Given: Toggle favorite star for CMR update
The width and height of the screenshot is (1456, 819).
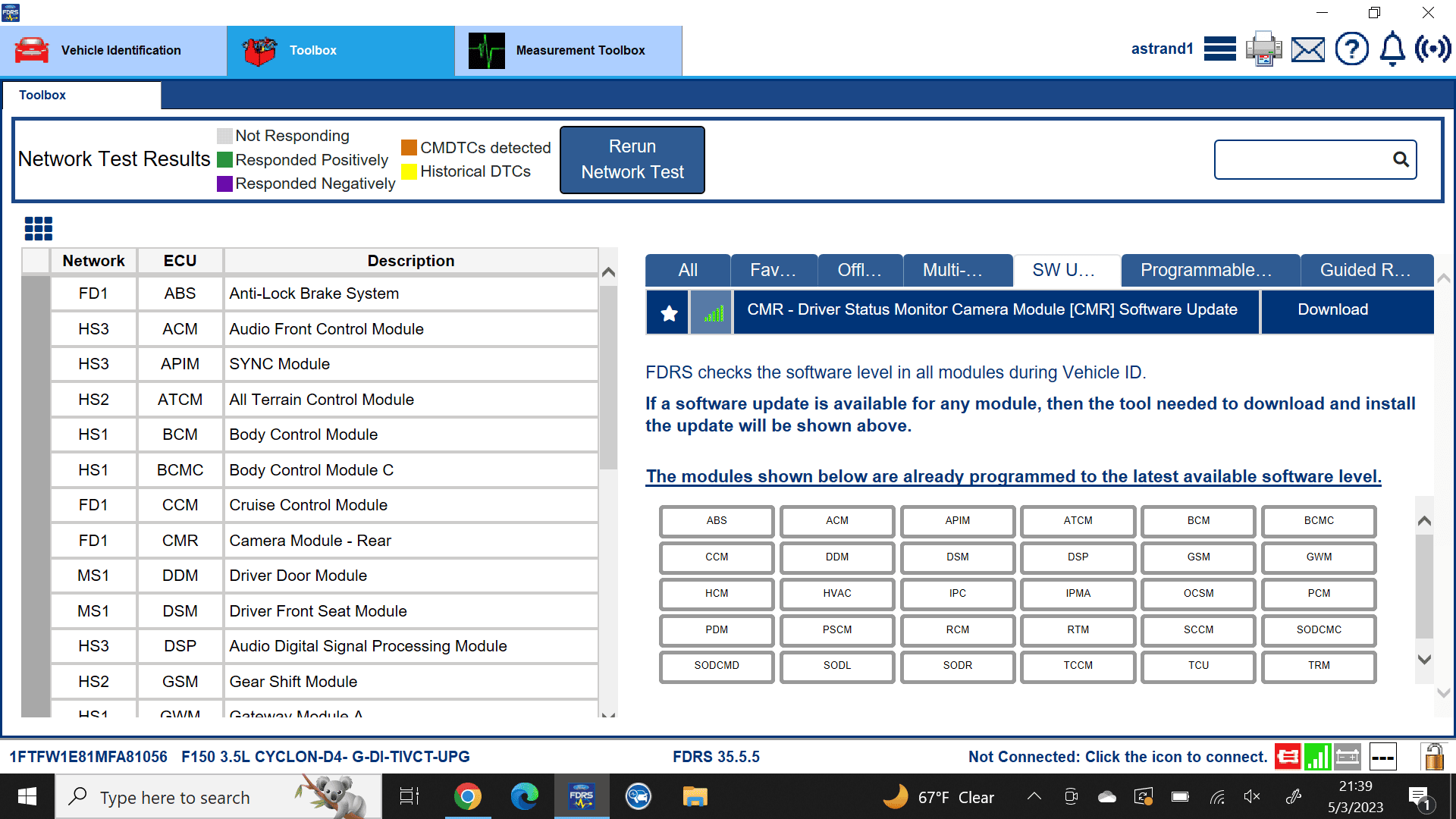Looking at the screenshot, I should [x=668, y=312].
